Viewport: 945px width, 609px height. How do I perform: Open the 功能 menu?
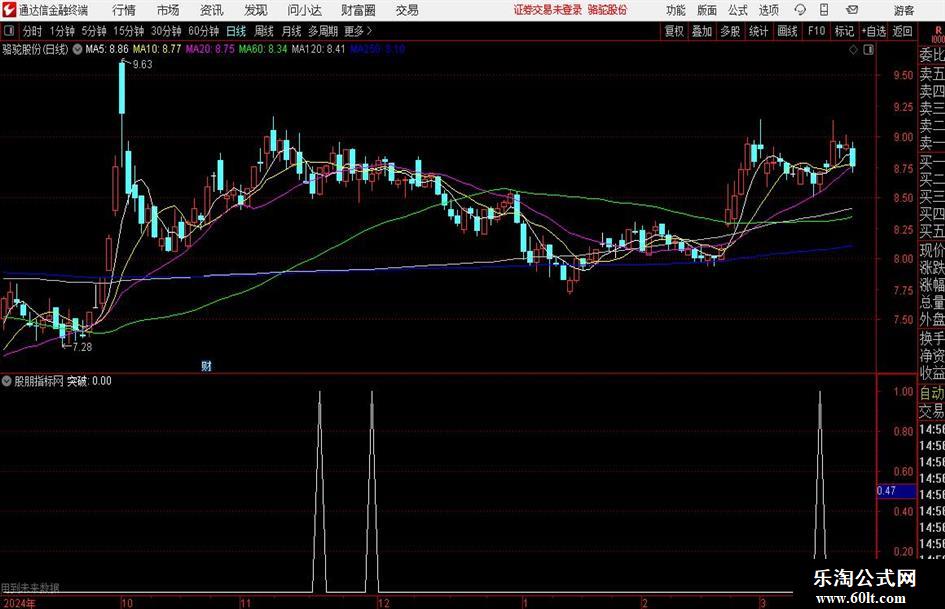(676, 10)
